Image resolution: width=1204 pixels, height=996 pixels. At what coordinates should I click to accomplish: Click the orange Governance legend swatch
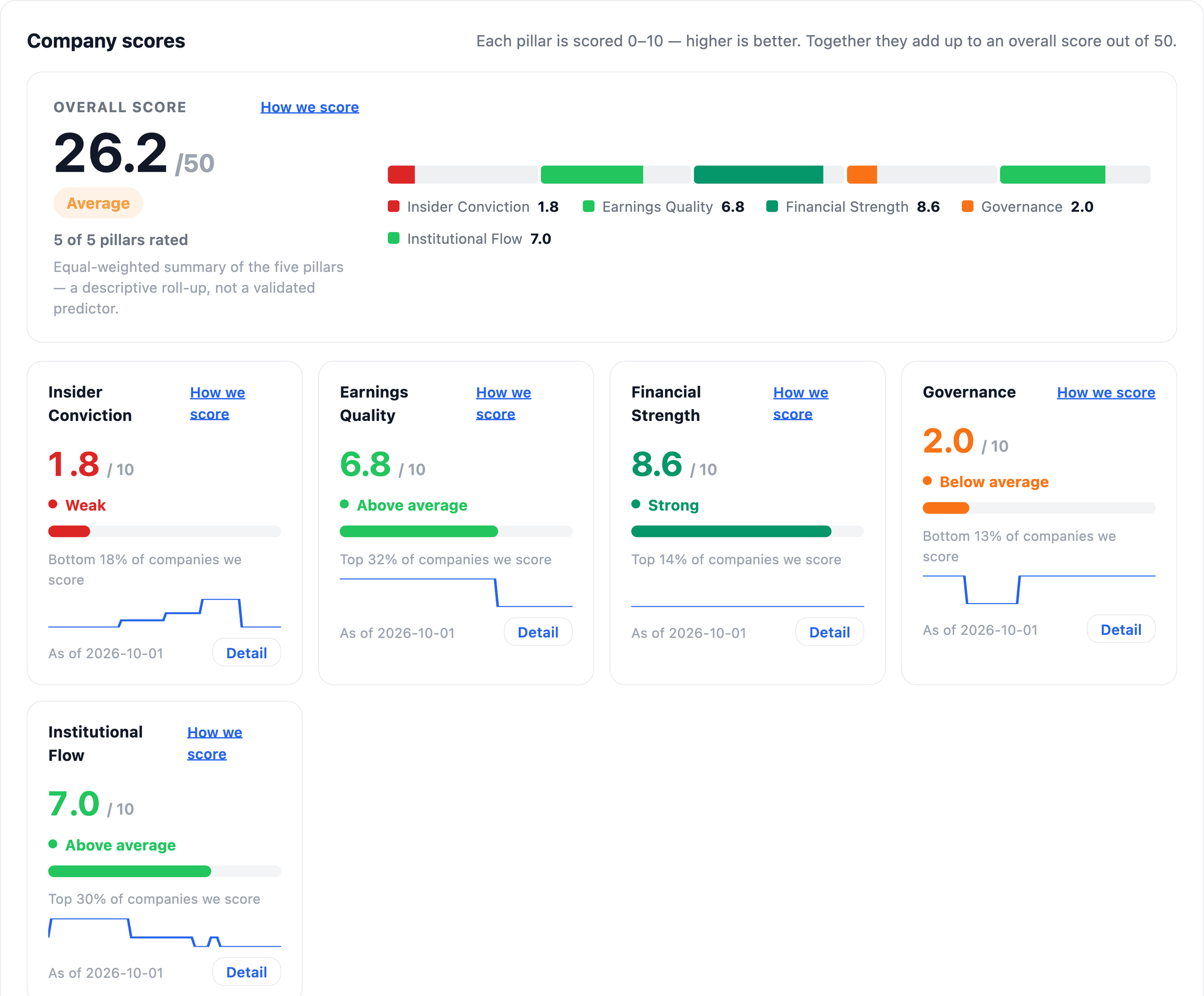click(967, 206)
